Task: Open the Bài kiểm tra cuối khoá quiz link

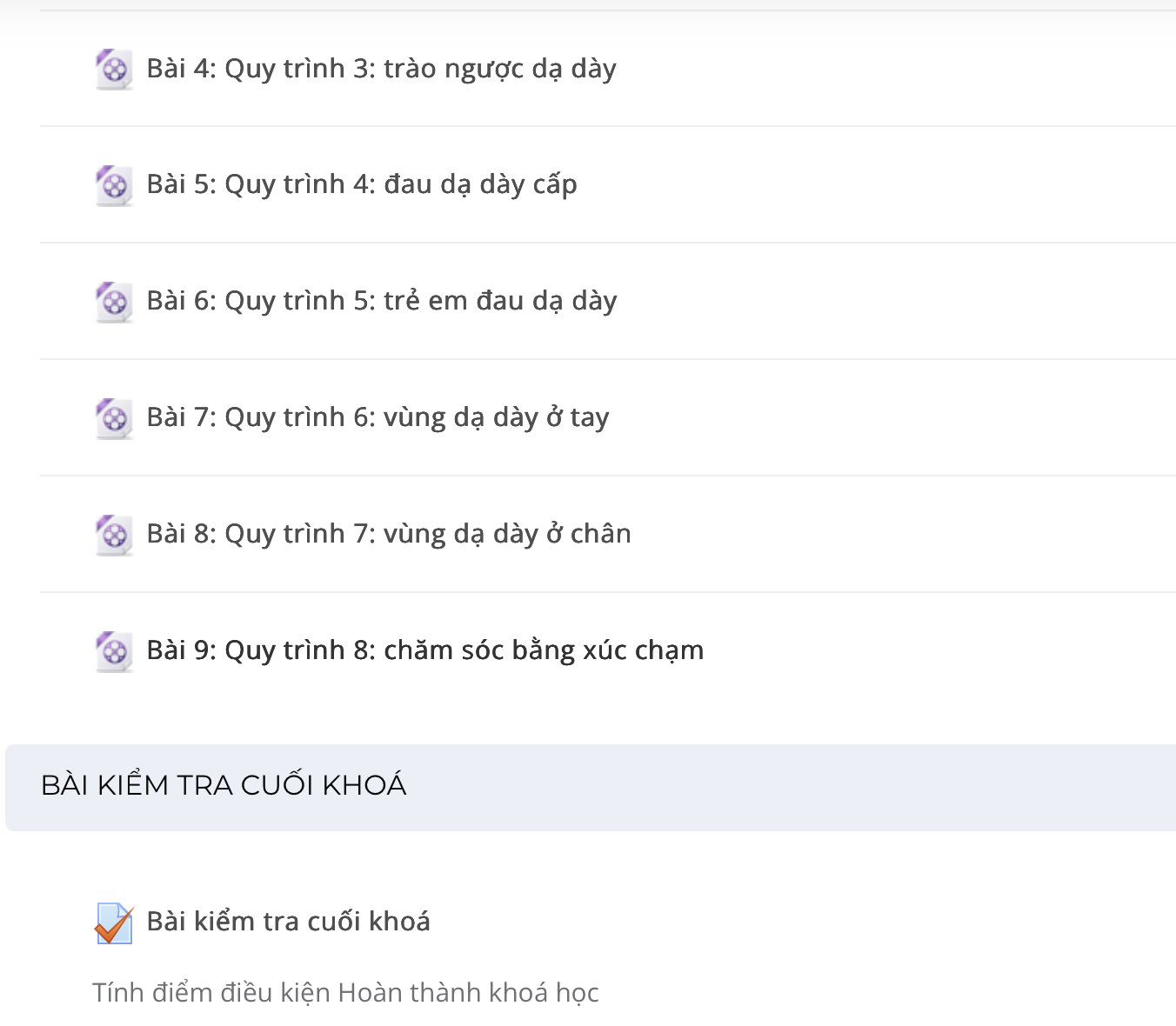Action: [288, 922]
